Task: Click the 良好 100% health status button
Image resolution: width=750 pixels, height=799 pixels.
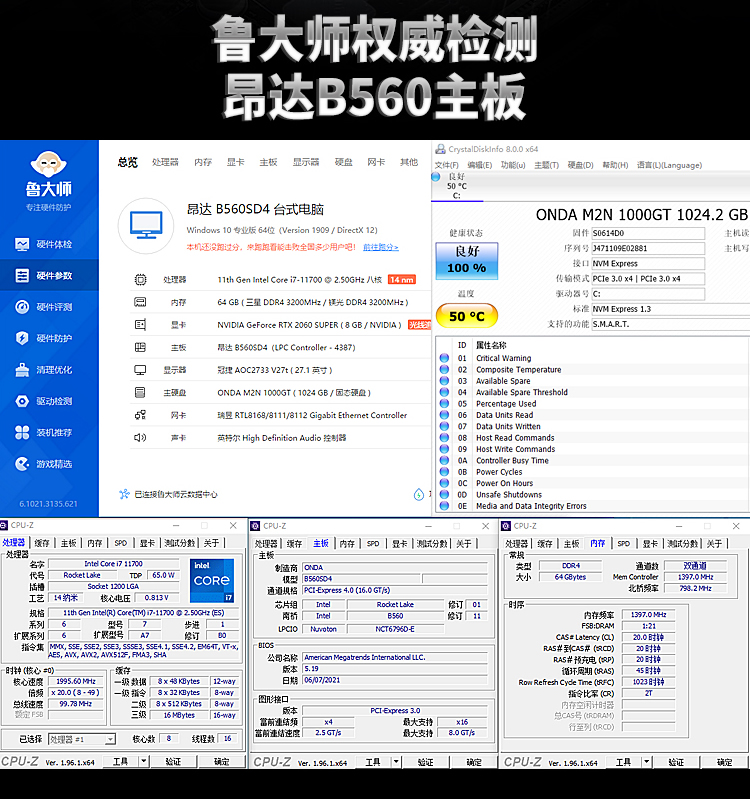Action: point(467,261)
